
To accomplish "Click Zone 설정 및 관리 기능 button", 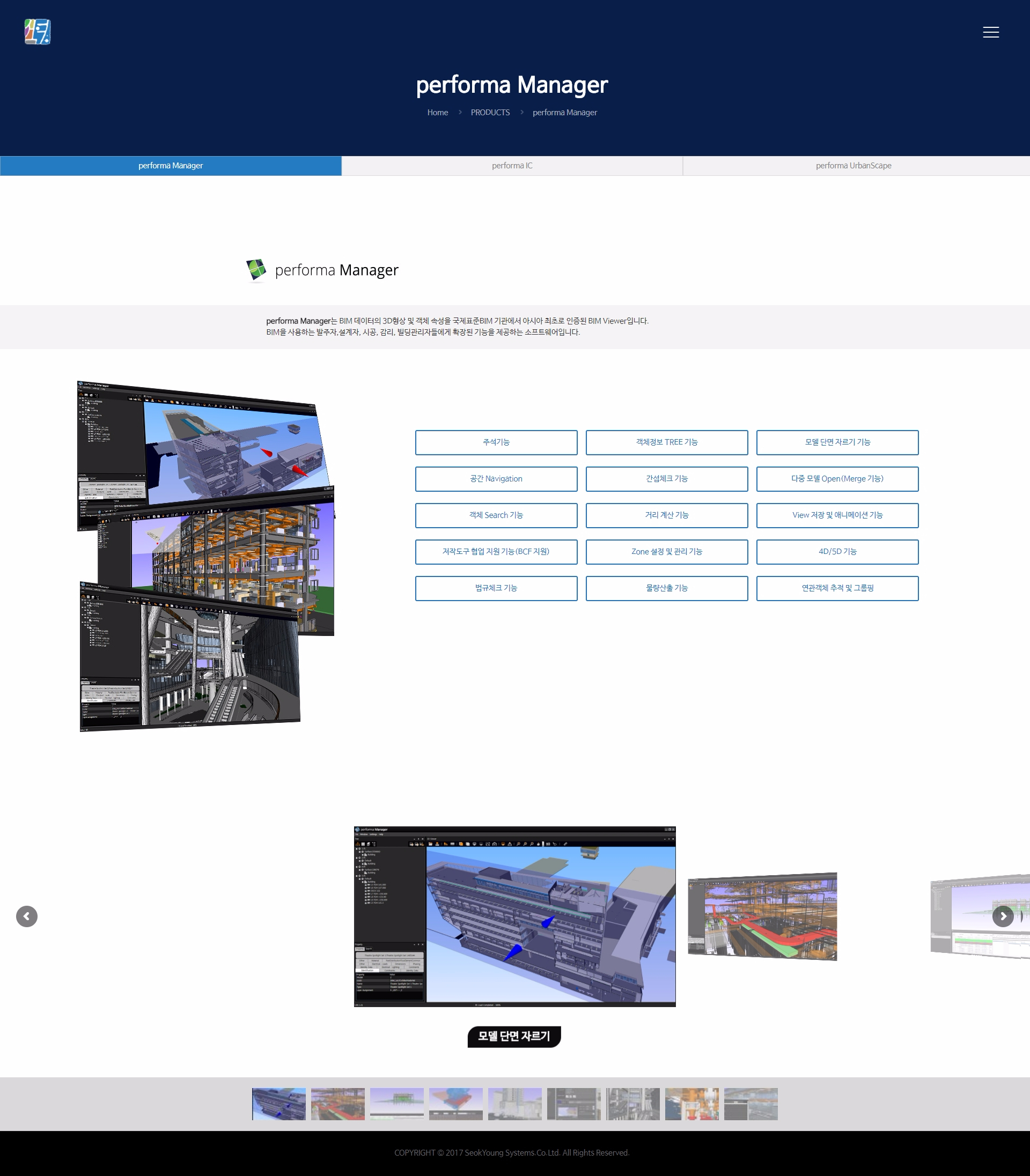I will coord(667,551).
